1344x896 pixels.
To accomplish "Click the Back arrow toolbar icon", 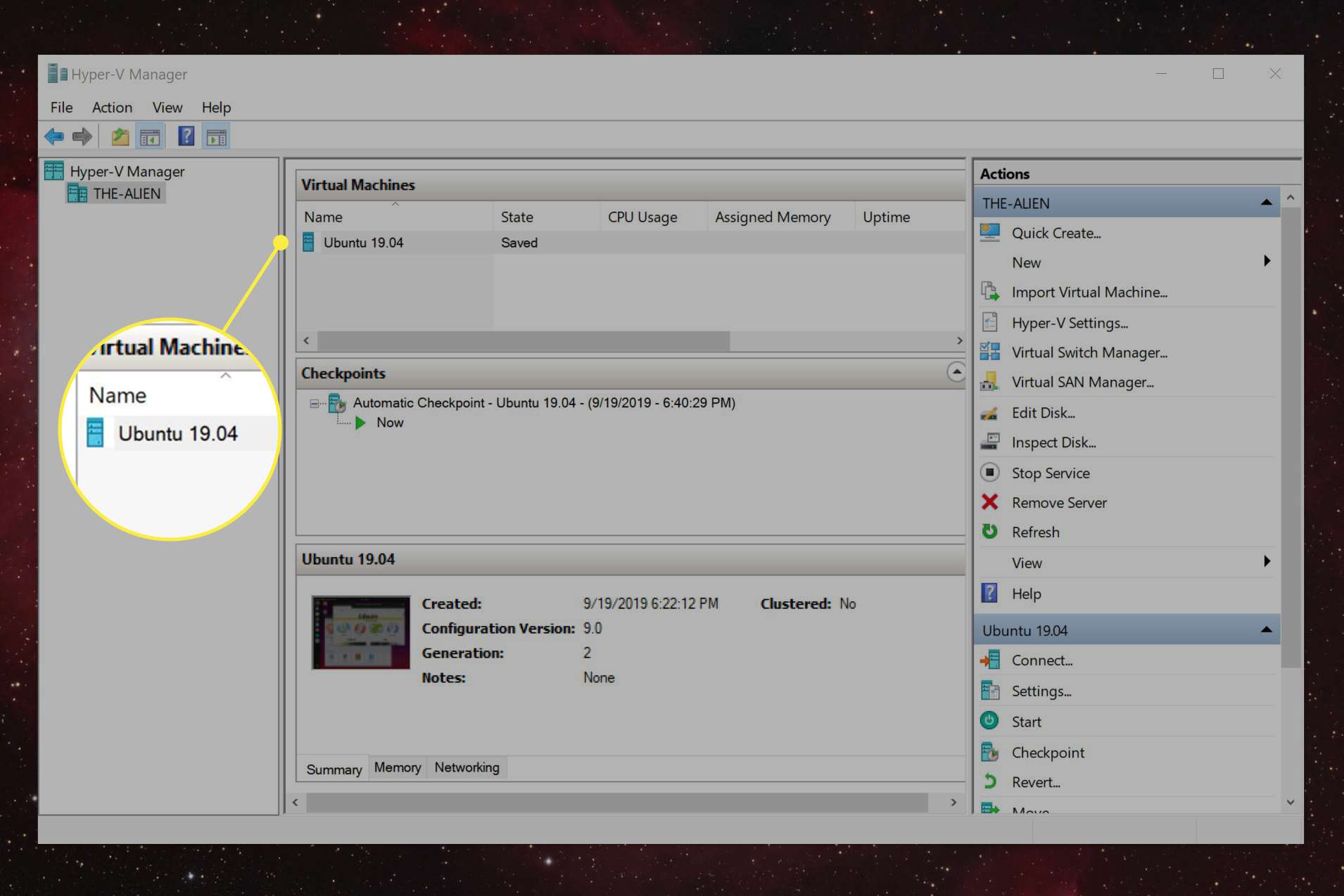I will coord(54,136).
